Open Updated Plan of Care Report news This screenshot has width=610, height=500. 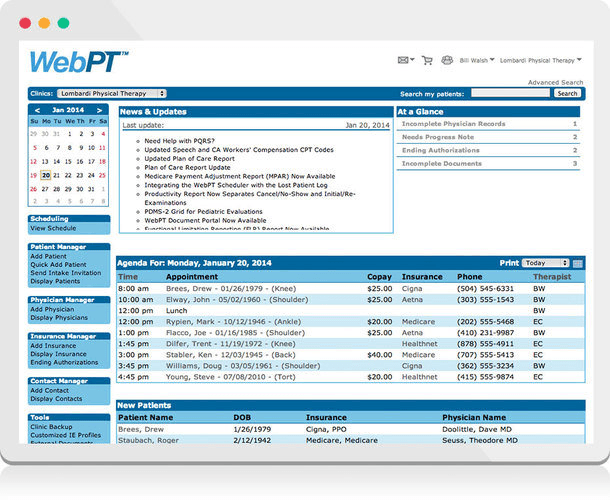click(189, 159)
